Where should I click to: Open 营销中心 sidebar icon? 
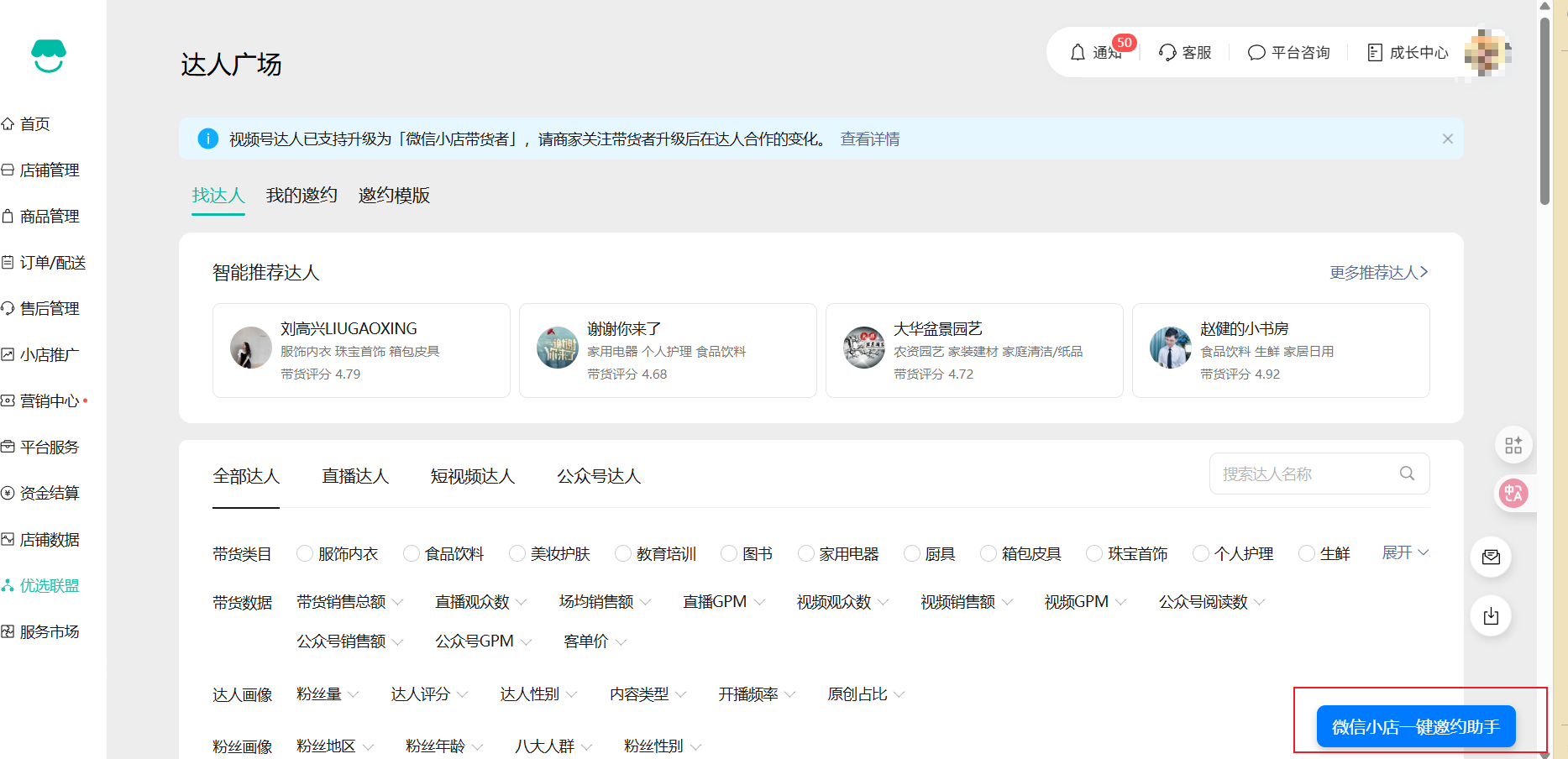tap(8, 401)
